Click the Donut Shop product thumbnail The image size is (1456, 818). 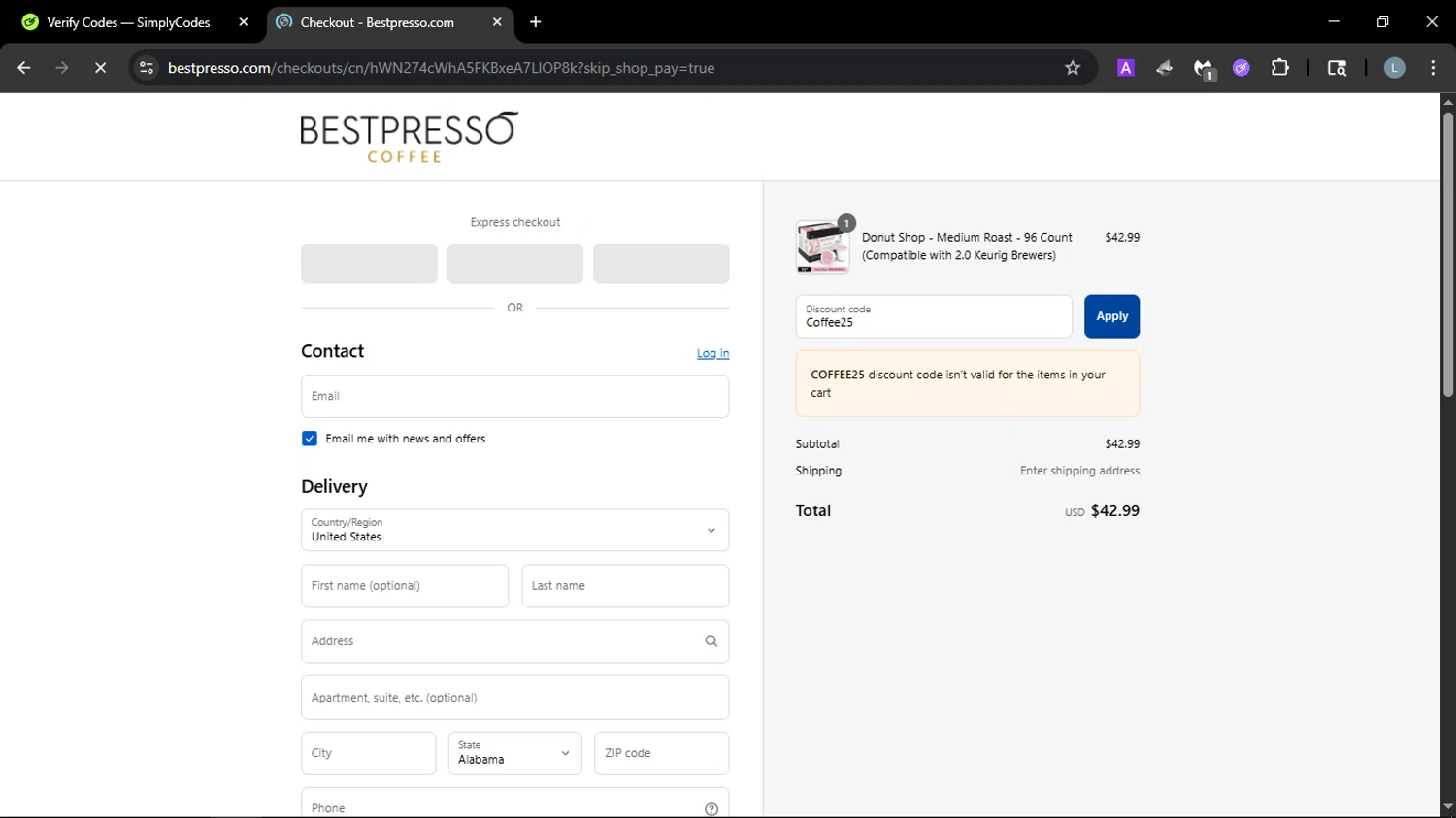tap(823, 246)
